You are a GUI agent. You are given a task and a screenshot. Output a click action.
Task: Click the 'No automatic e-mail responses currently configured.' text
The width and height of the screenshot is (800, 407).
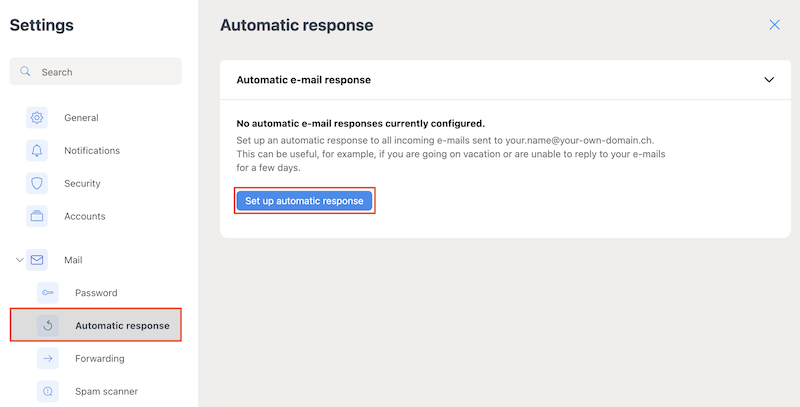click(360, 123)
